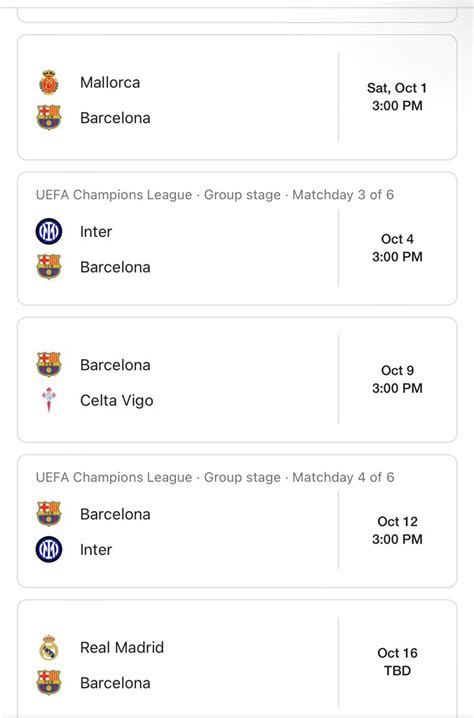
Task: Select the Oct 9 match time
Action: pyautogui.click(x=397, y=379)
